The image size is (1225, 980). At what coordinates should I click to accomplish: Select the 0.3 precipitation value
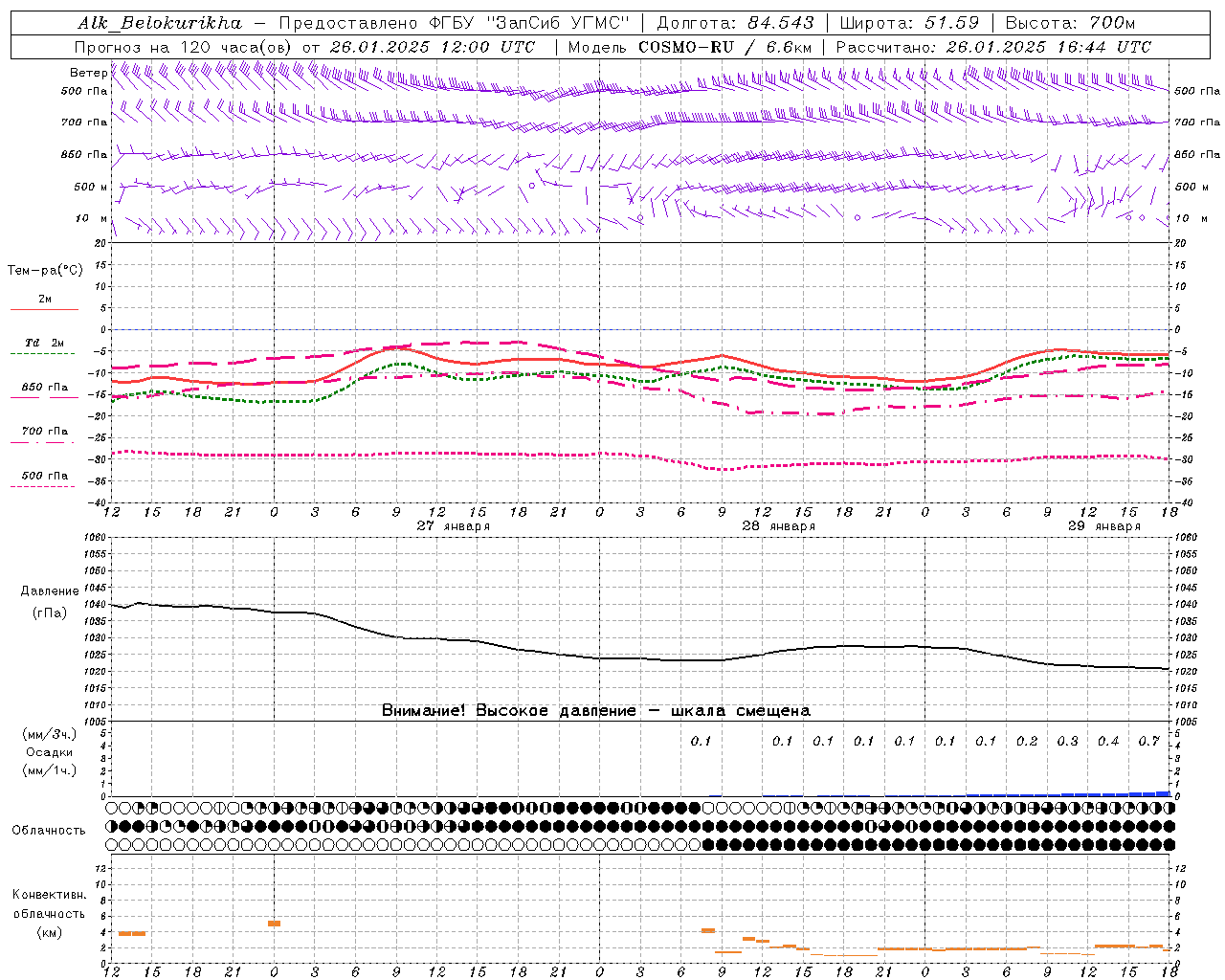[1067, 741]
